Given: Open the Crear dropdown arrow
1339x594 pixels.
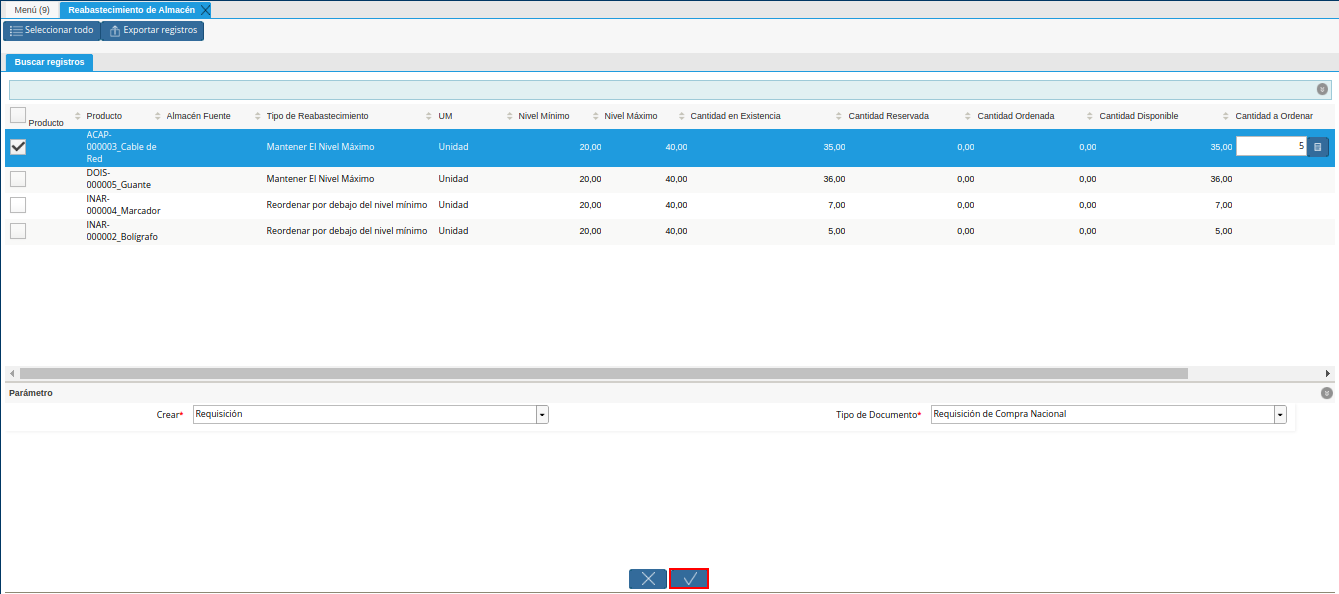Looking at the screenshot, I should pyautogui.click(x=542, y=414).
